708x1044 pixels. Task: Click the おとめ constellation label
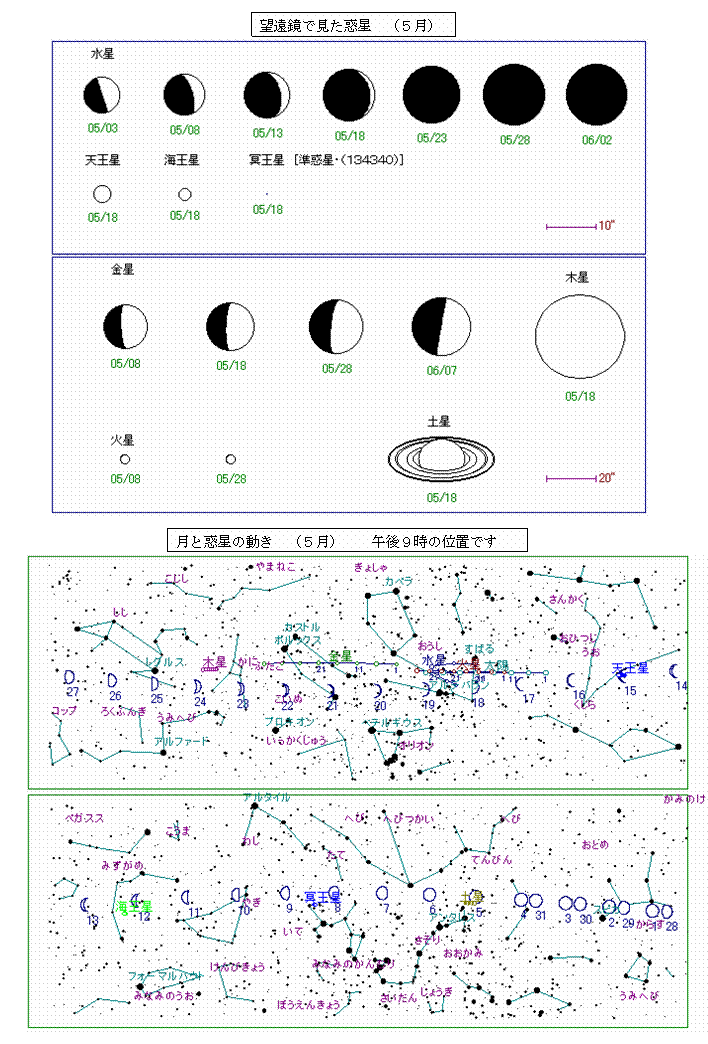click(595, 845)
